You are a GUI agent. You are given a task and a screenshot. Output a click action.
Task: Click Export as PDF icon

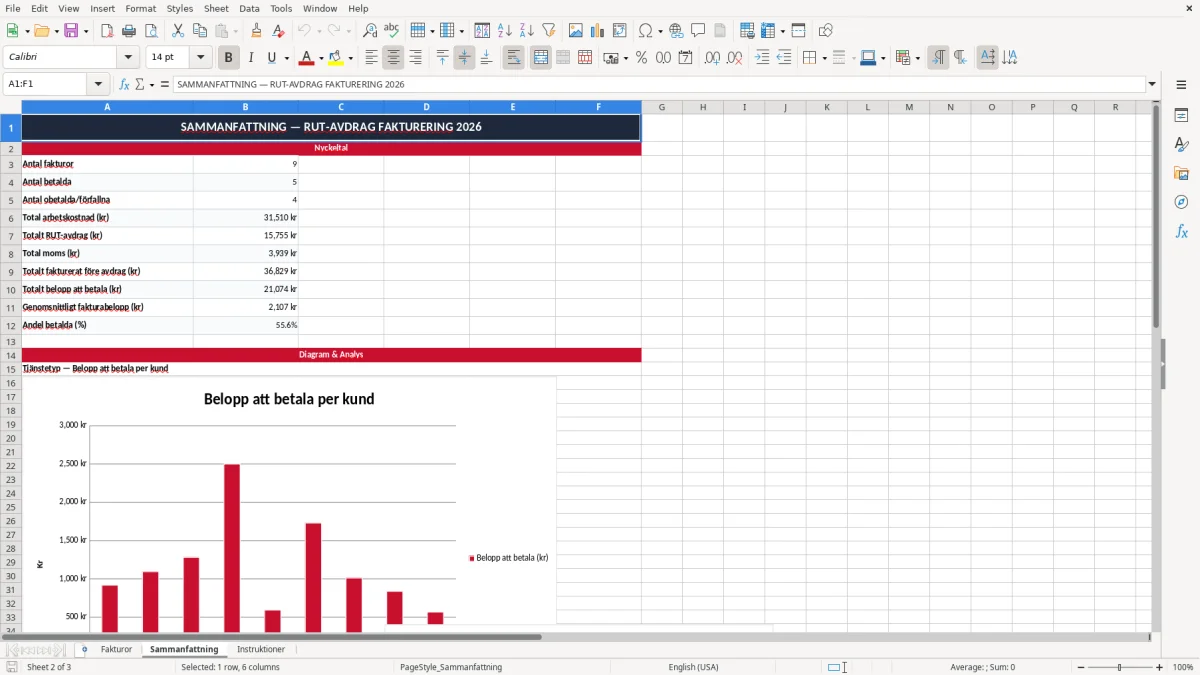pos(107,31)
